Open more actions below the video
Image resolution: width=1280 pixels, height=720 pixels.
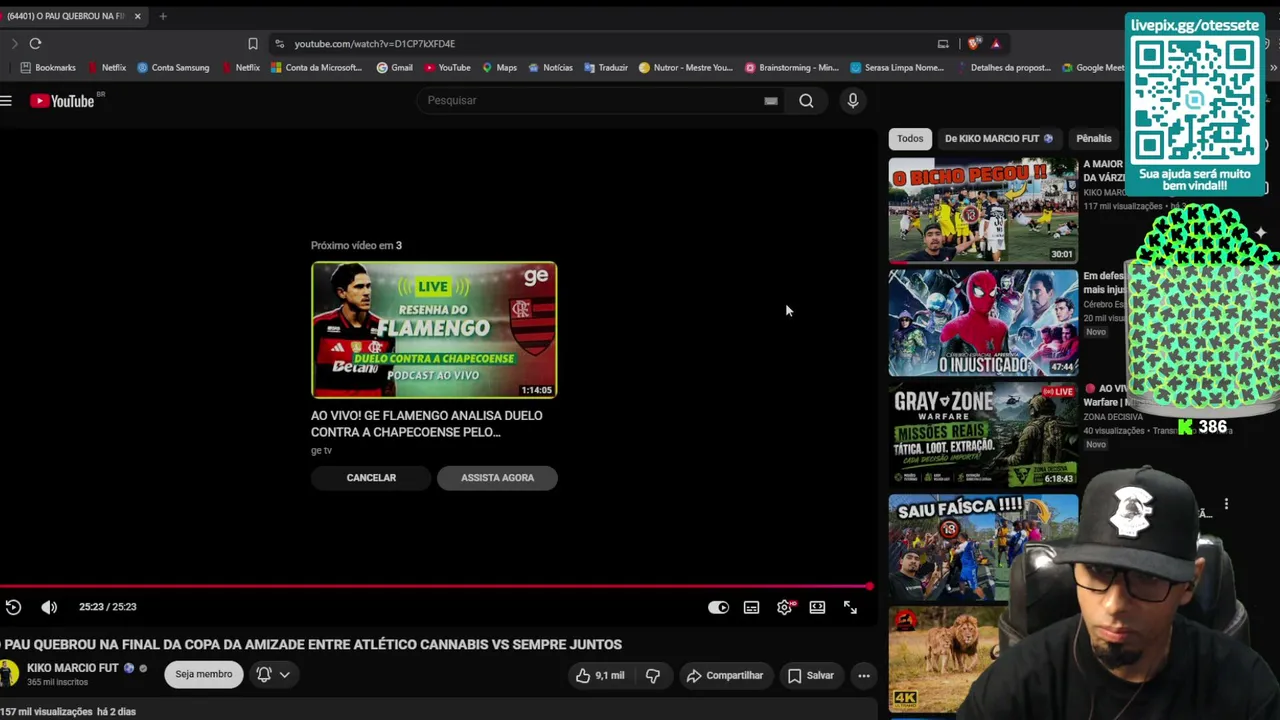(x=864, y=675)
